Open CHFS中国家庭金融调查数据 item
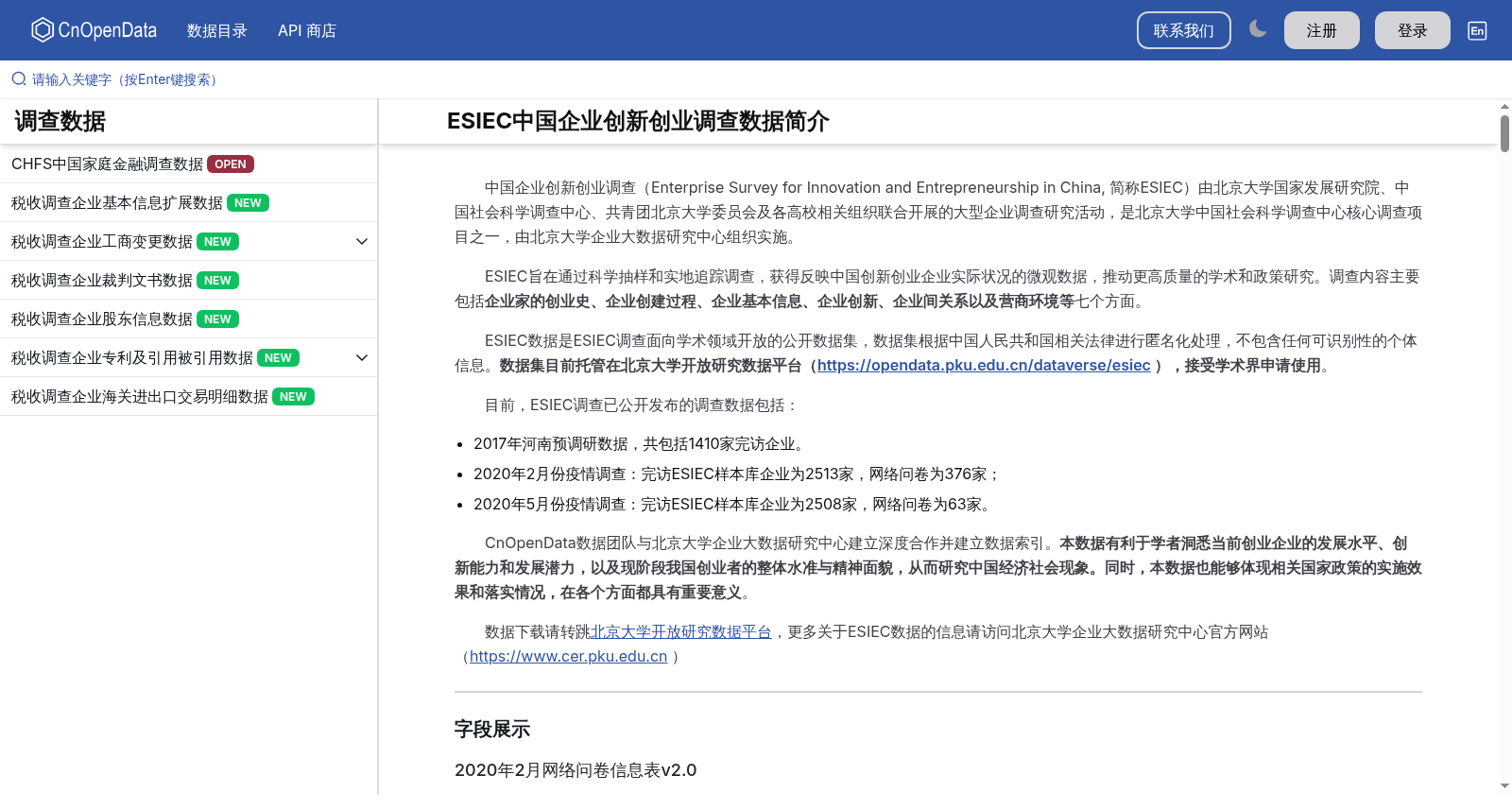 pyautogui.click(x=188, y=164)
